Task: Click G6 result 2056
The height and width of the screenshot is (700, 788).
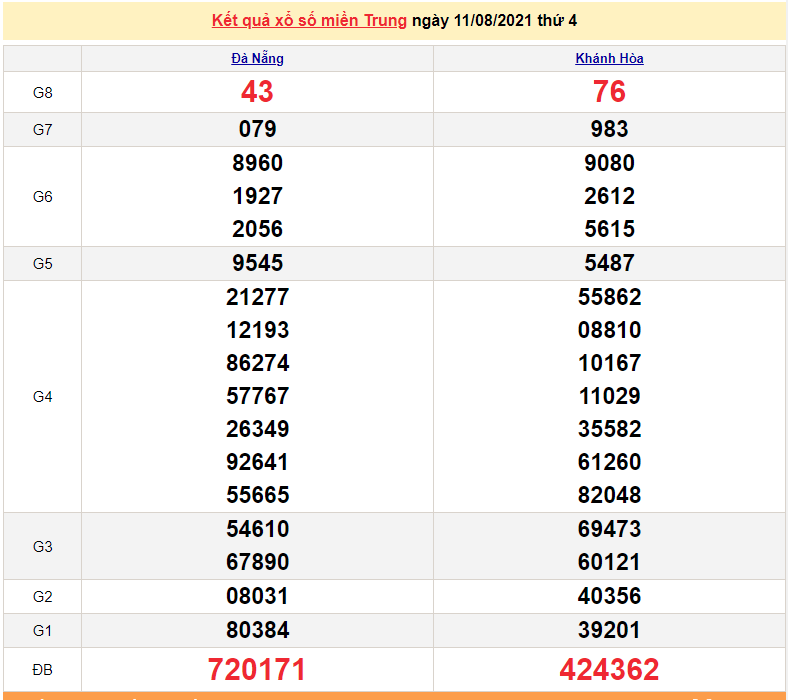Action: pyautogui.click(x=257, y=229)
